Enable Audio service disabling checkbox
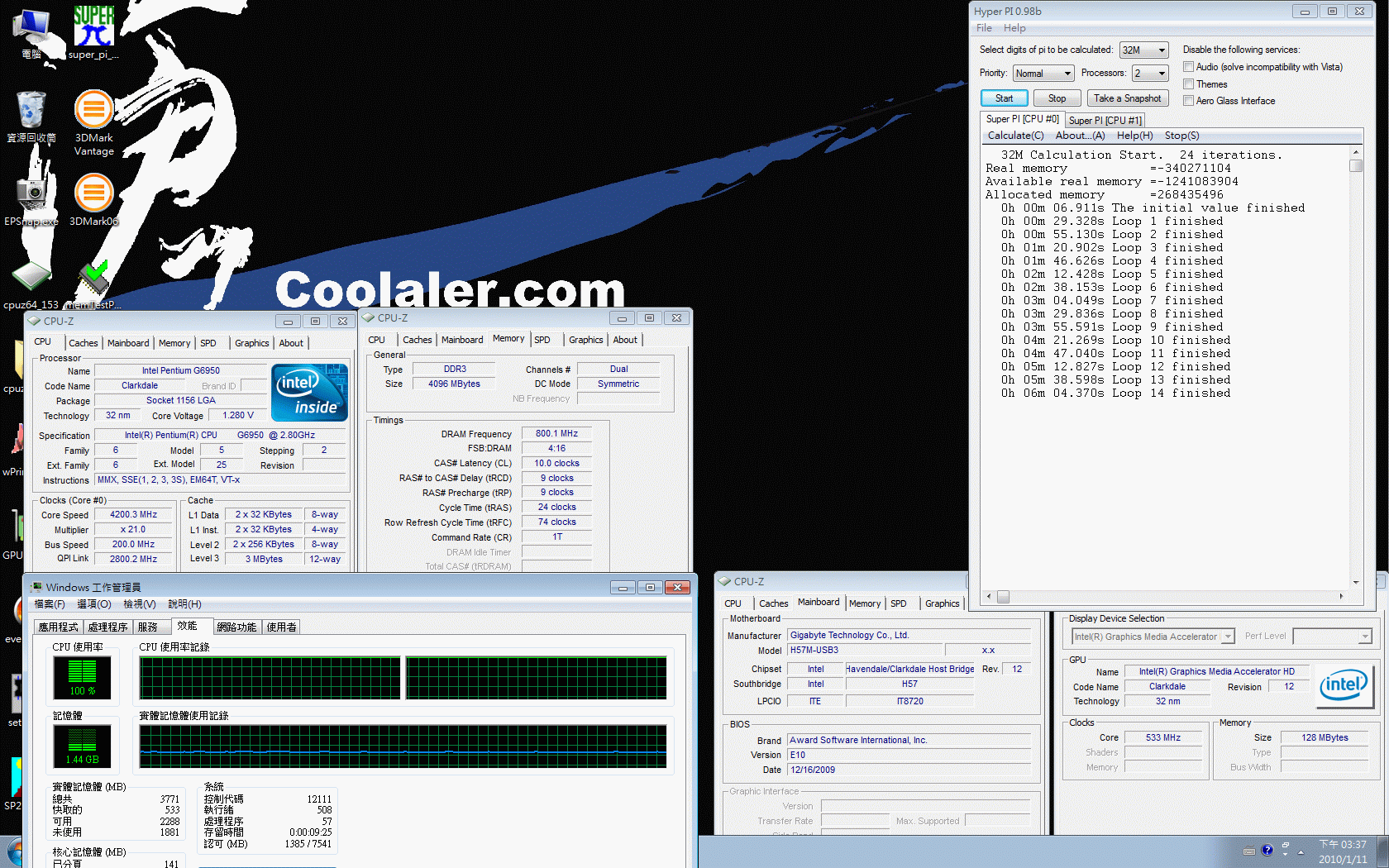The width and height of the screenshot is (1389, 868). coord(1188,67)
